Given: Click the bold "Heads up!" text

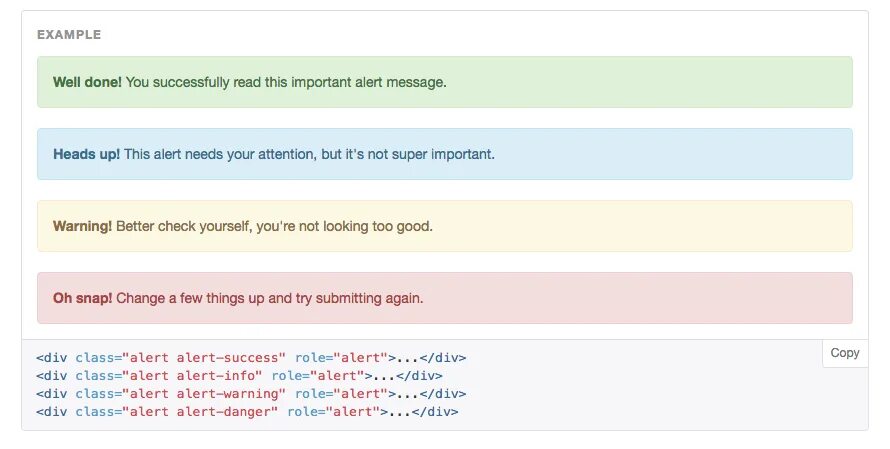Looking at the screenshot, I should [x=86, y=154].
